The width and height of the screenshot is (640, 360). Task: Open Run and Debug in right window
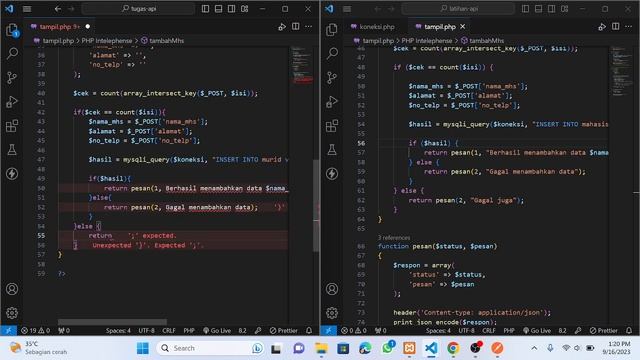tap(332, 101)
